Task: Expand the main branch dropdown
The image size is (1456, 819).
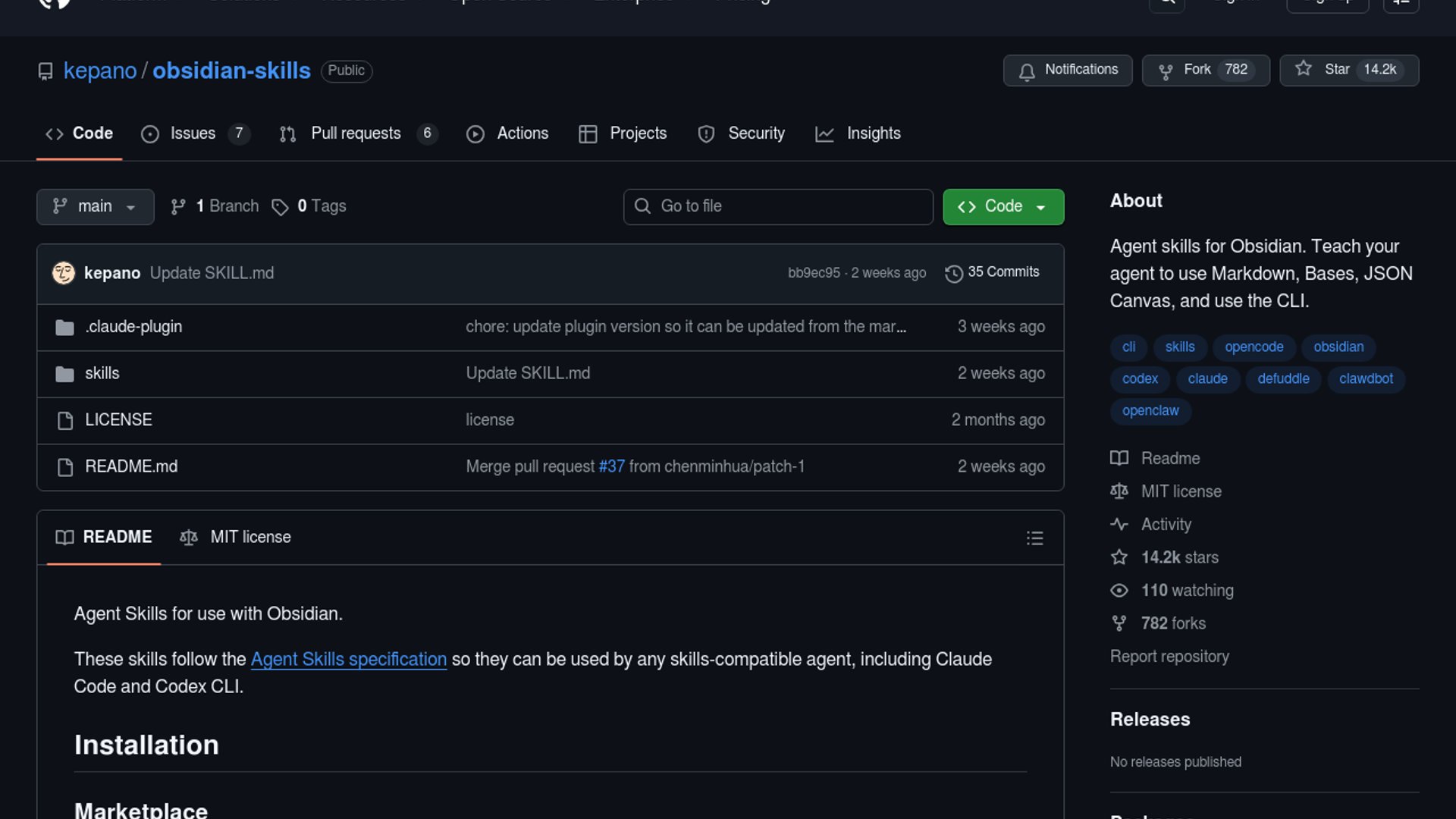Action: (95, 206)
